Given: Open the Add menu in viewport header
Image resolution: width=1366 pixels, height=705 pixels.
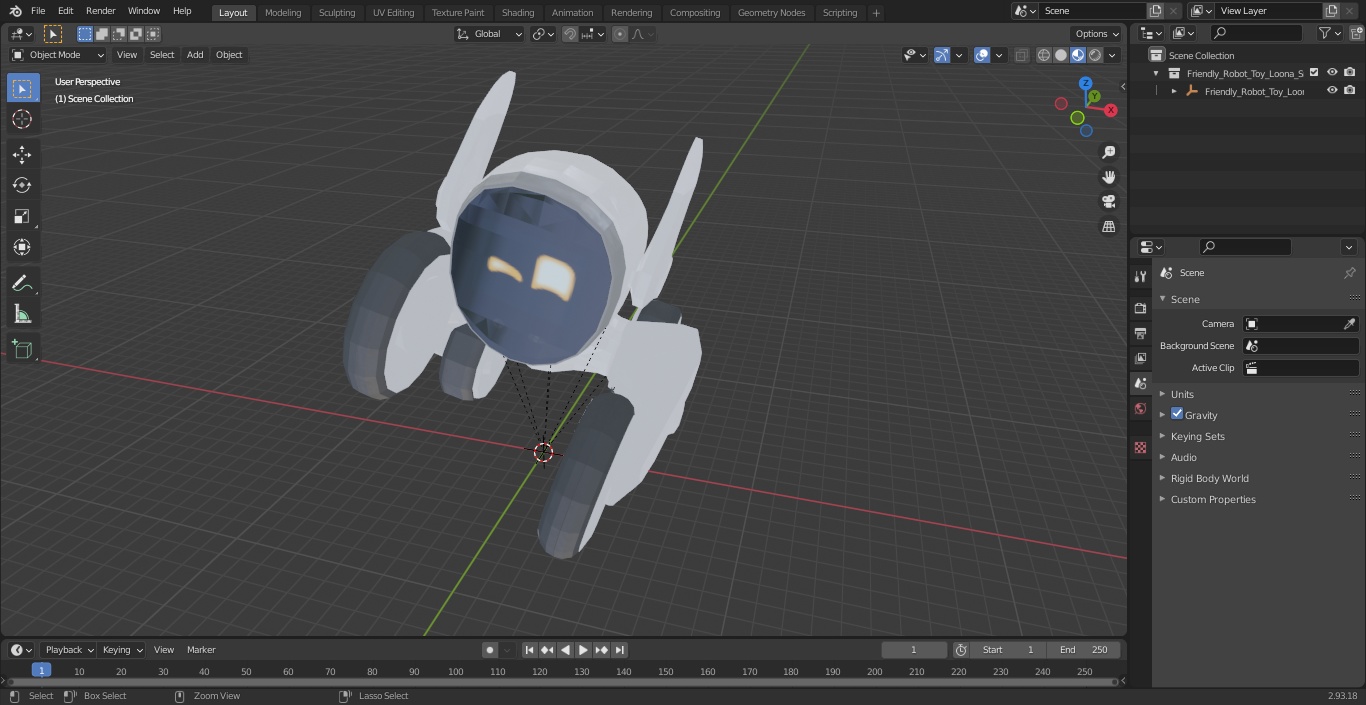Looking at the screenshot, I should tap(195, 55).
